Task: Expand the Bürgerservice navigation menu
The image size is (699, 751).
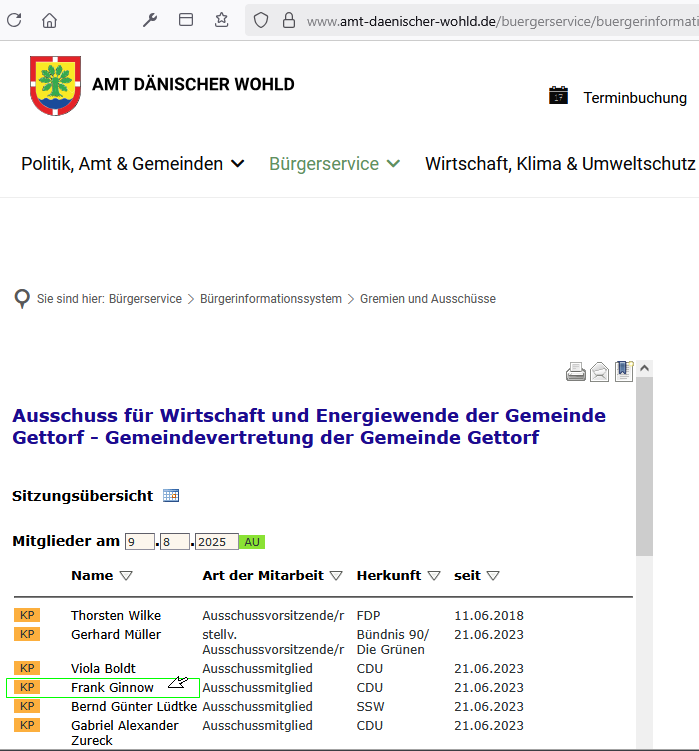Action: coord(334,164)
